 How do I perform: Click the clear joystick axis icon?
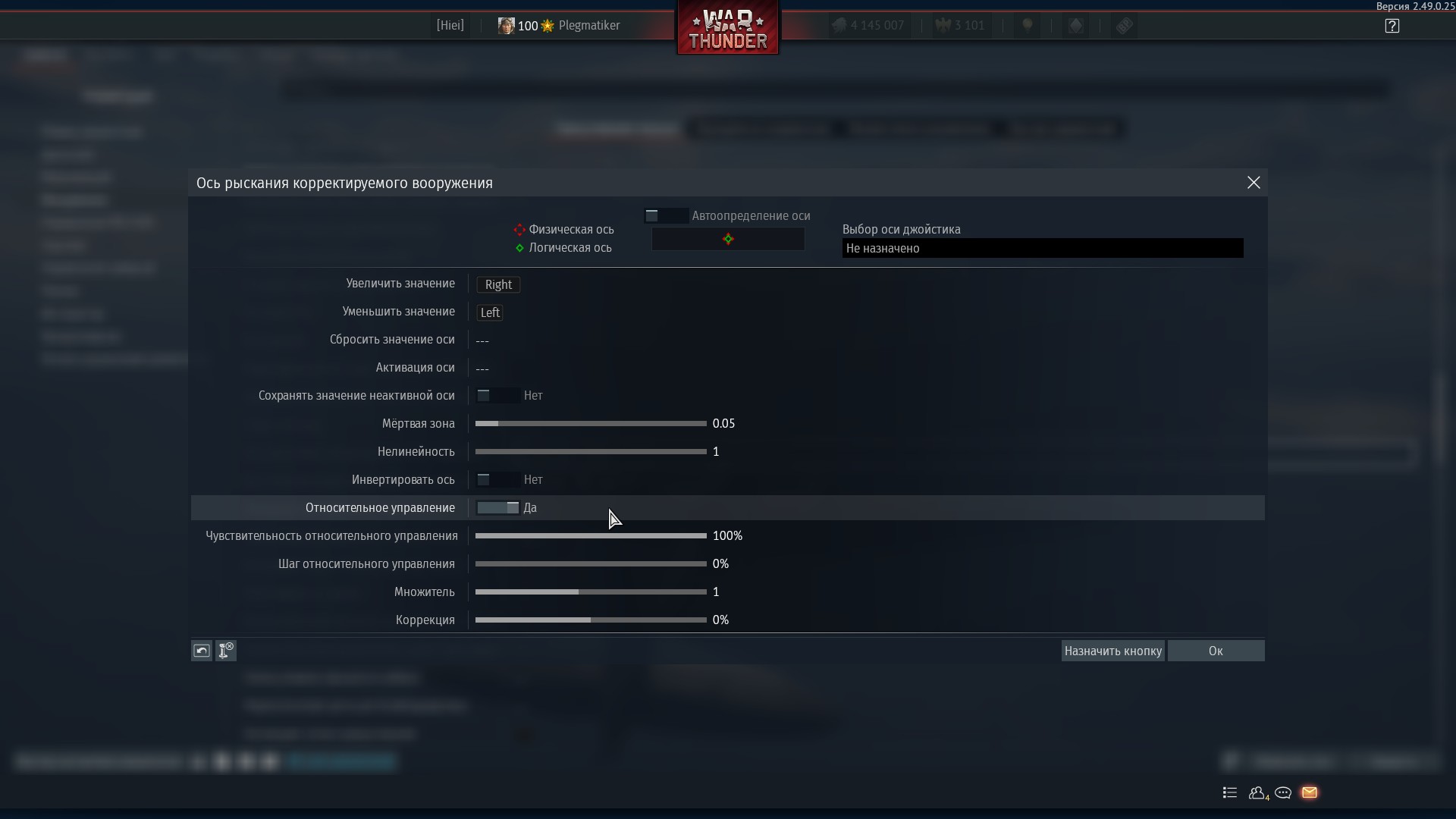[226, 651]
